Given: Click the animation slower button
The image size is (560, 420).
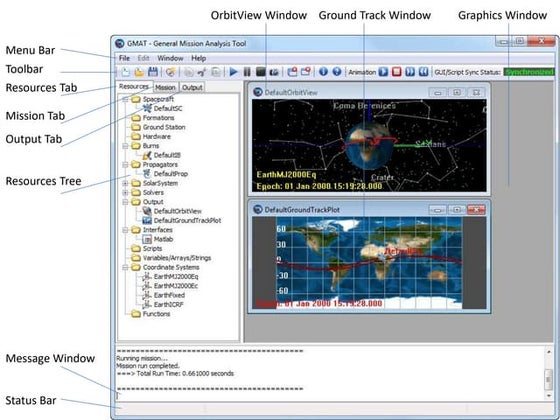Looking at the screenshot, I should tap(423, 72).
